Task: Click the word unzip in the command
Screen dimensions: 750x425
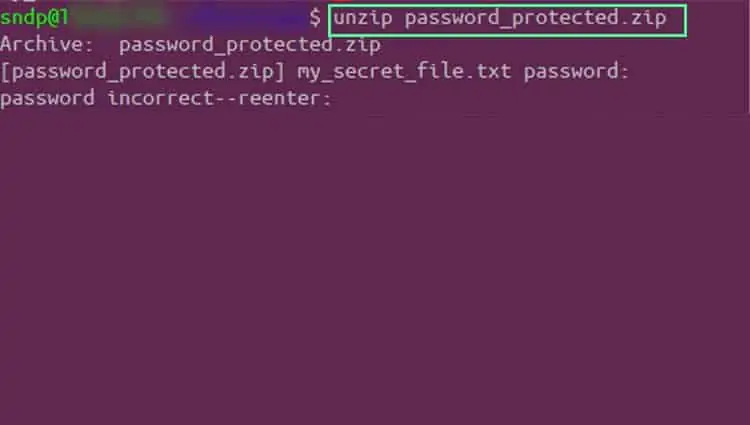Action: point(363,19)
